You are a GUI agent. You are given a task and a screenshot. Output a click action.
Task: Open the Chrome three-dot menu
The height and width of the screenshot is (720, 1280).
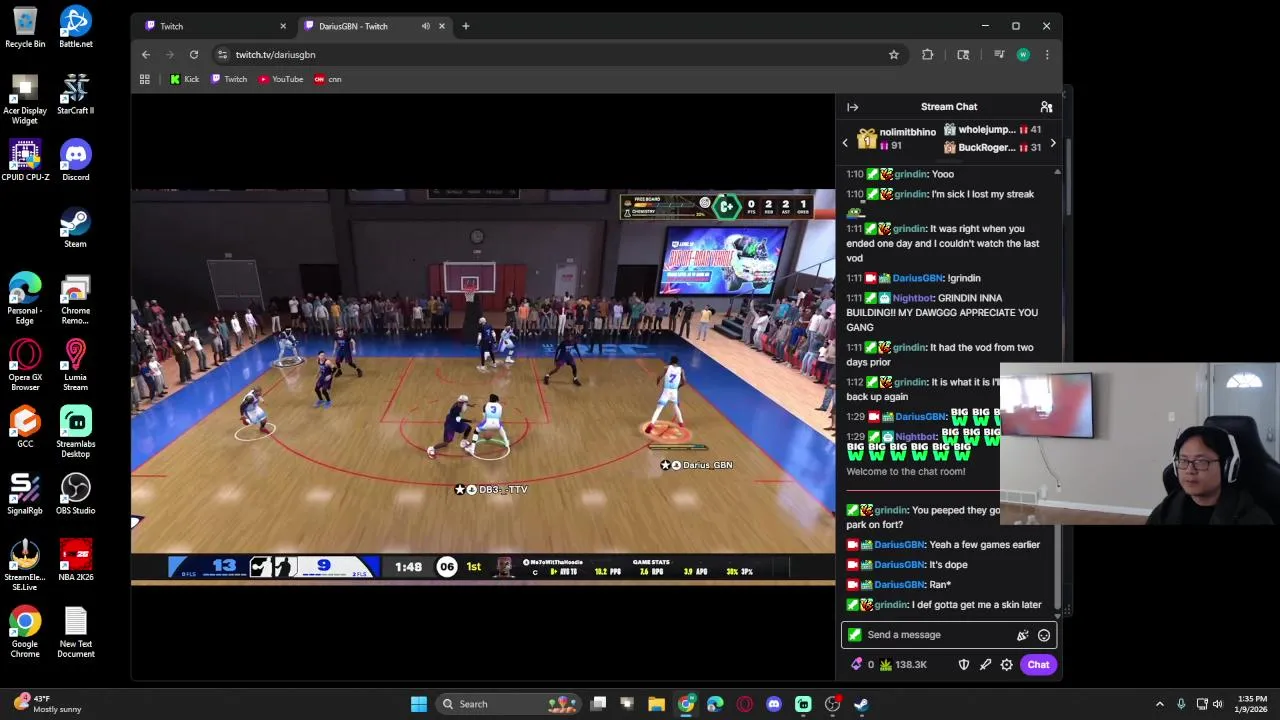(1047, 55)
